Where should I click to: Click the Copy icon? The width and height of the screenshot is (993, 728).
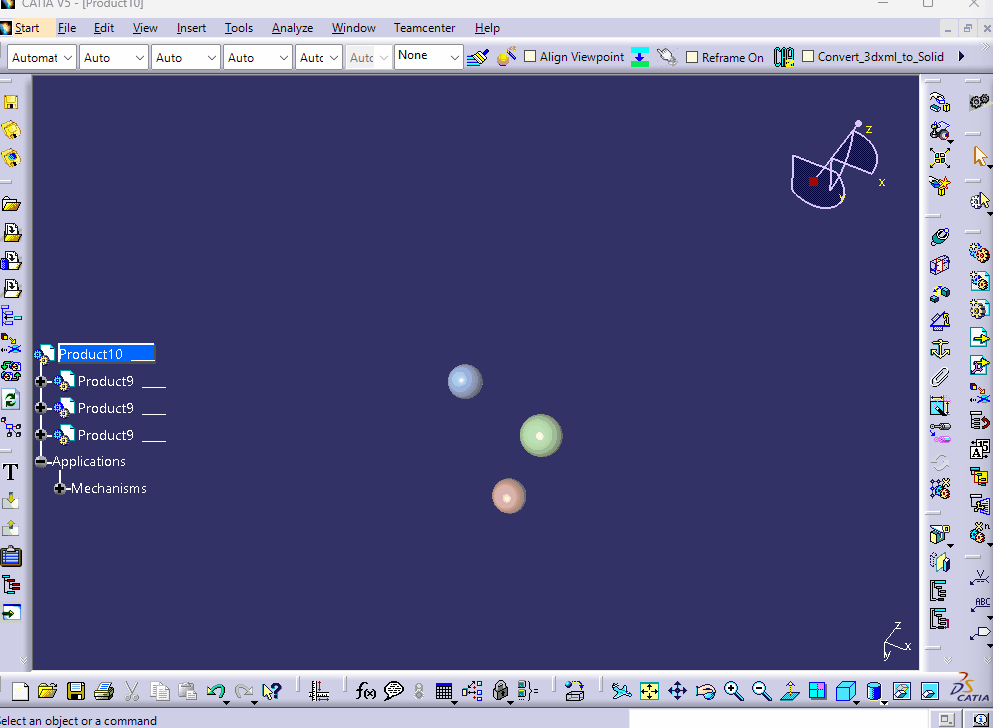coord(160,691)
